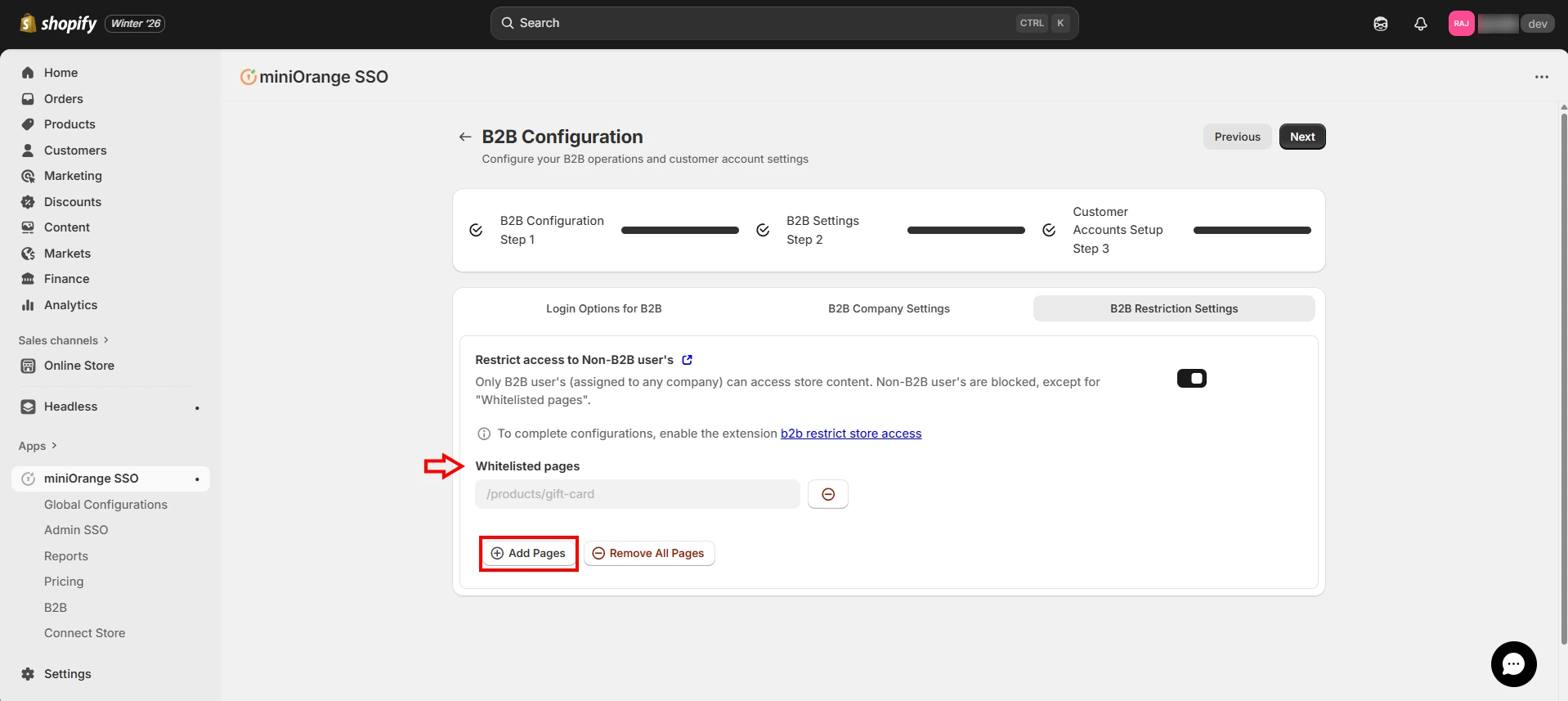
Task: Expand the Apps section
Action: [38, 446]
